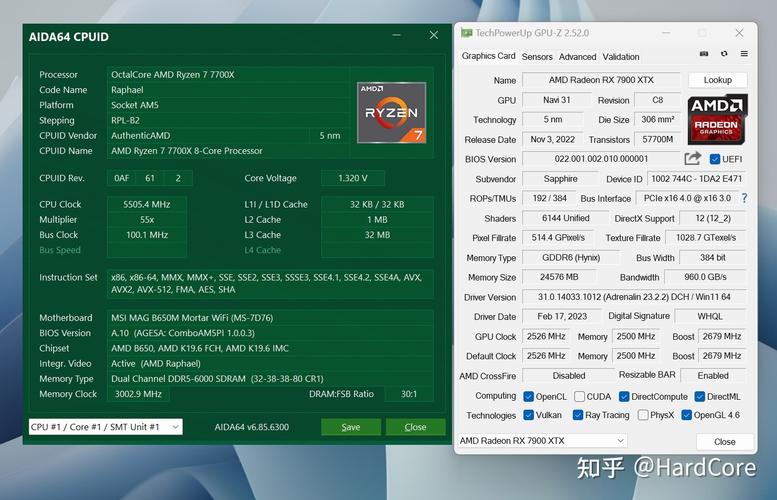Click the Memory Clock value 3002.9 MHz

pos(138,394)
